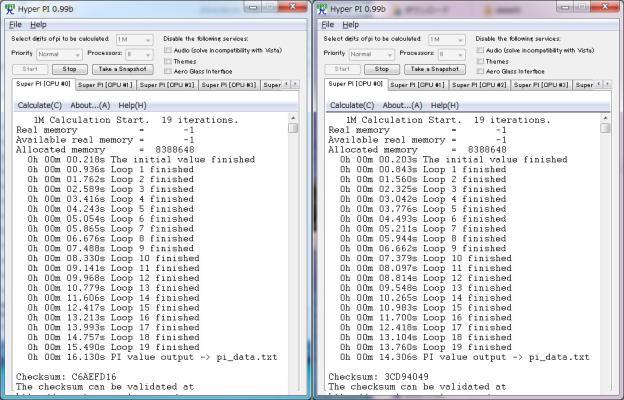Image resolution: width=624 pixels, height=400 pixels.
Task: Expand the digits of pi dropdown in left window
Action: pos(135,40)
